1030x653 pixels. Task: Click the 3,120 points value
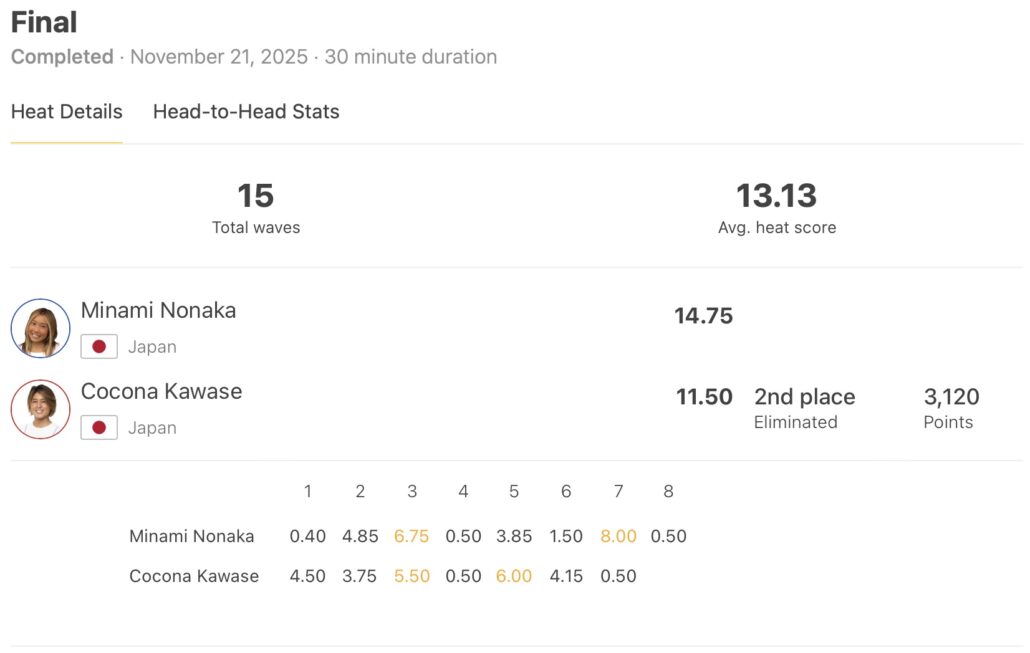tap(951, 397)
